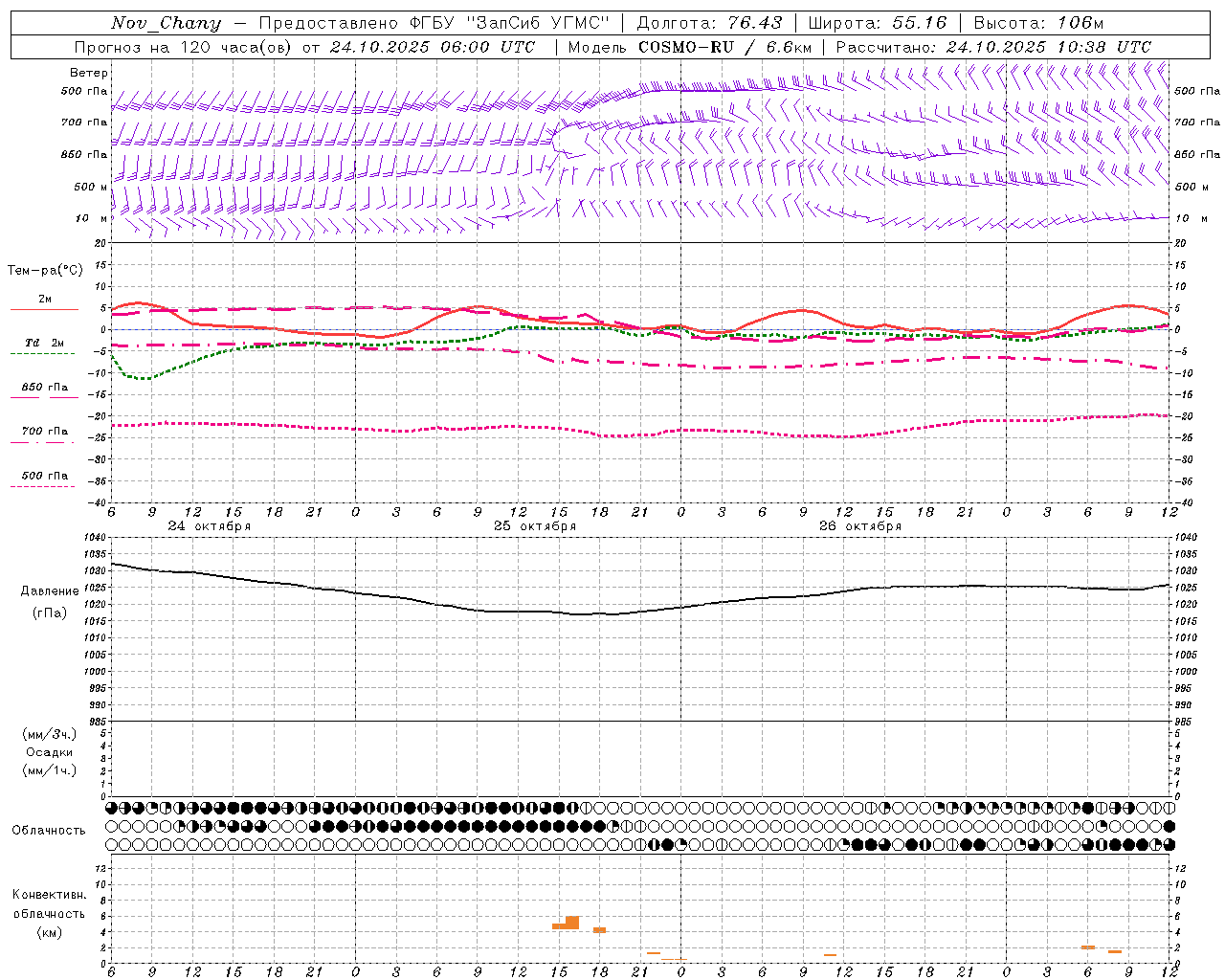
Task: Click the "Тем-ра(°C)" axis label
Action: tap(45, 270)
